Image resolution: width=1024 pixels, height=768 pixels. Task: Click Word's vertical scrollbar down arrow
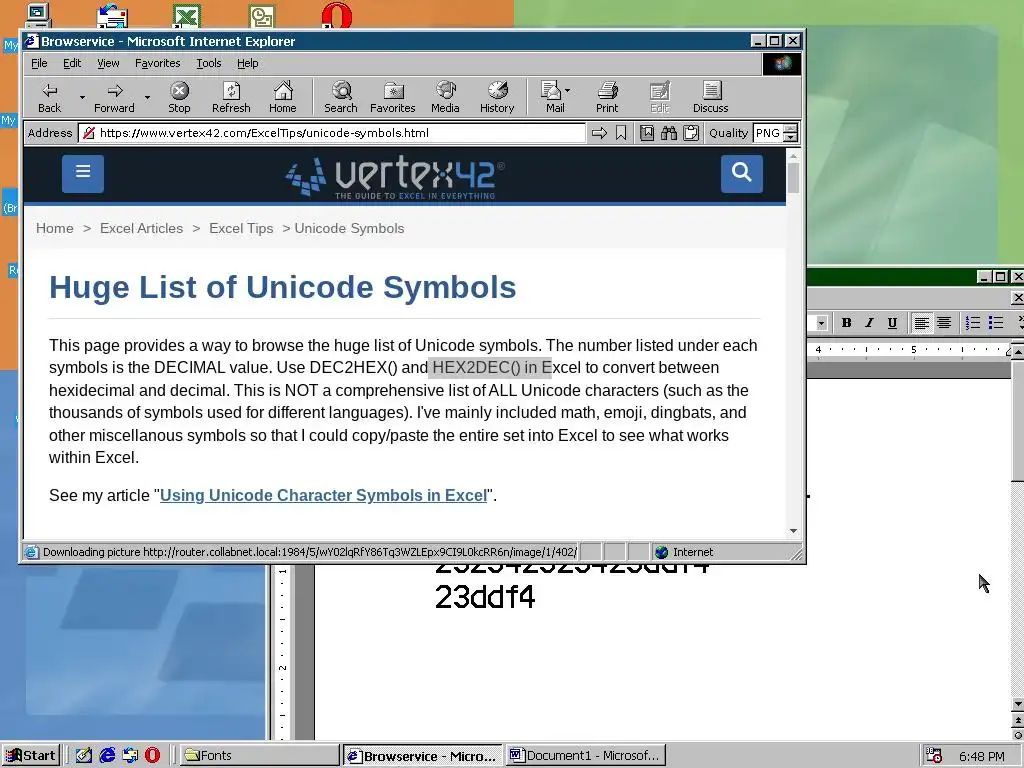click(1017, 704)
